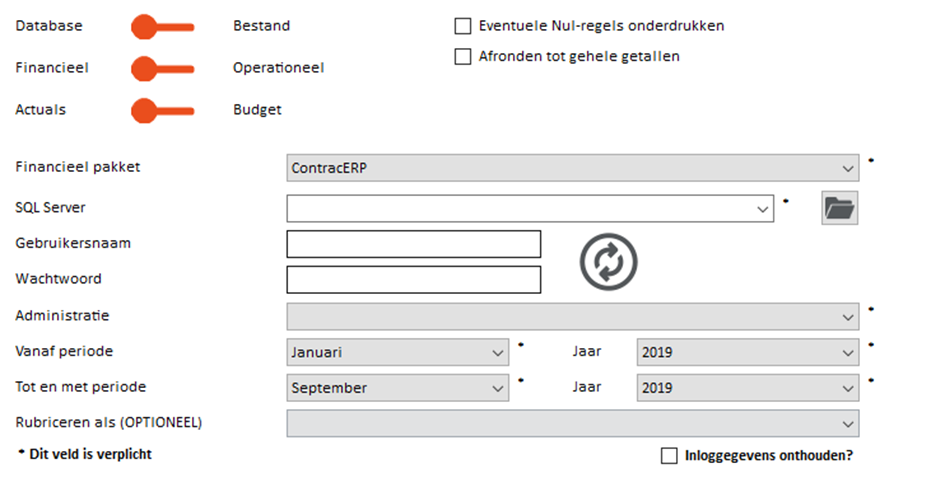This screenshot has width=945, height=492.
Task: Toggle the Financieel/Operationeel switch
Action: point(162,68)
